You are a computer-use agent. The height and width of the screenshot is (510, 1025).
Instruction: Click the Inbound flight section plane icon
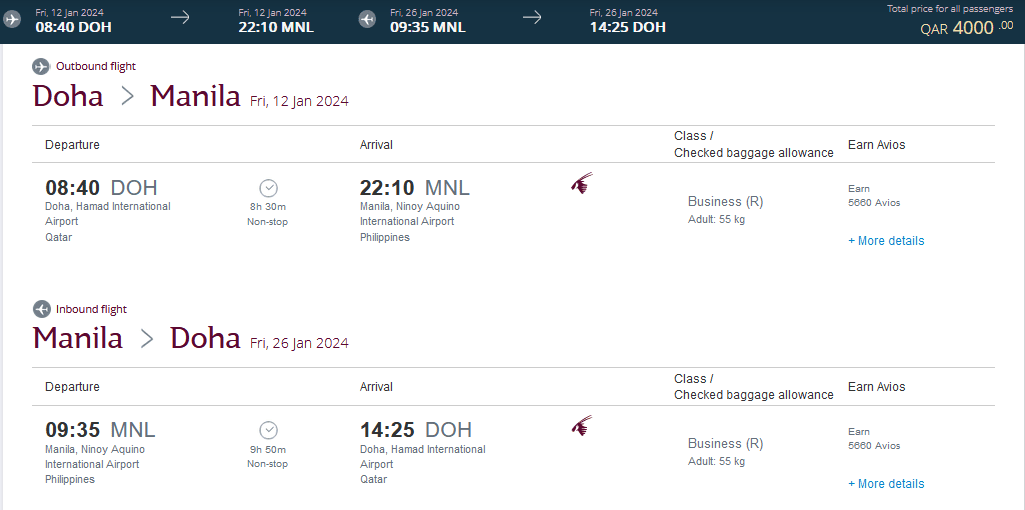(41, 309)
